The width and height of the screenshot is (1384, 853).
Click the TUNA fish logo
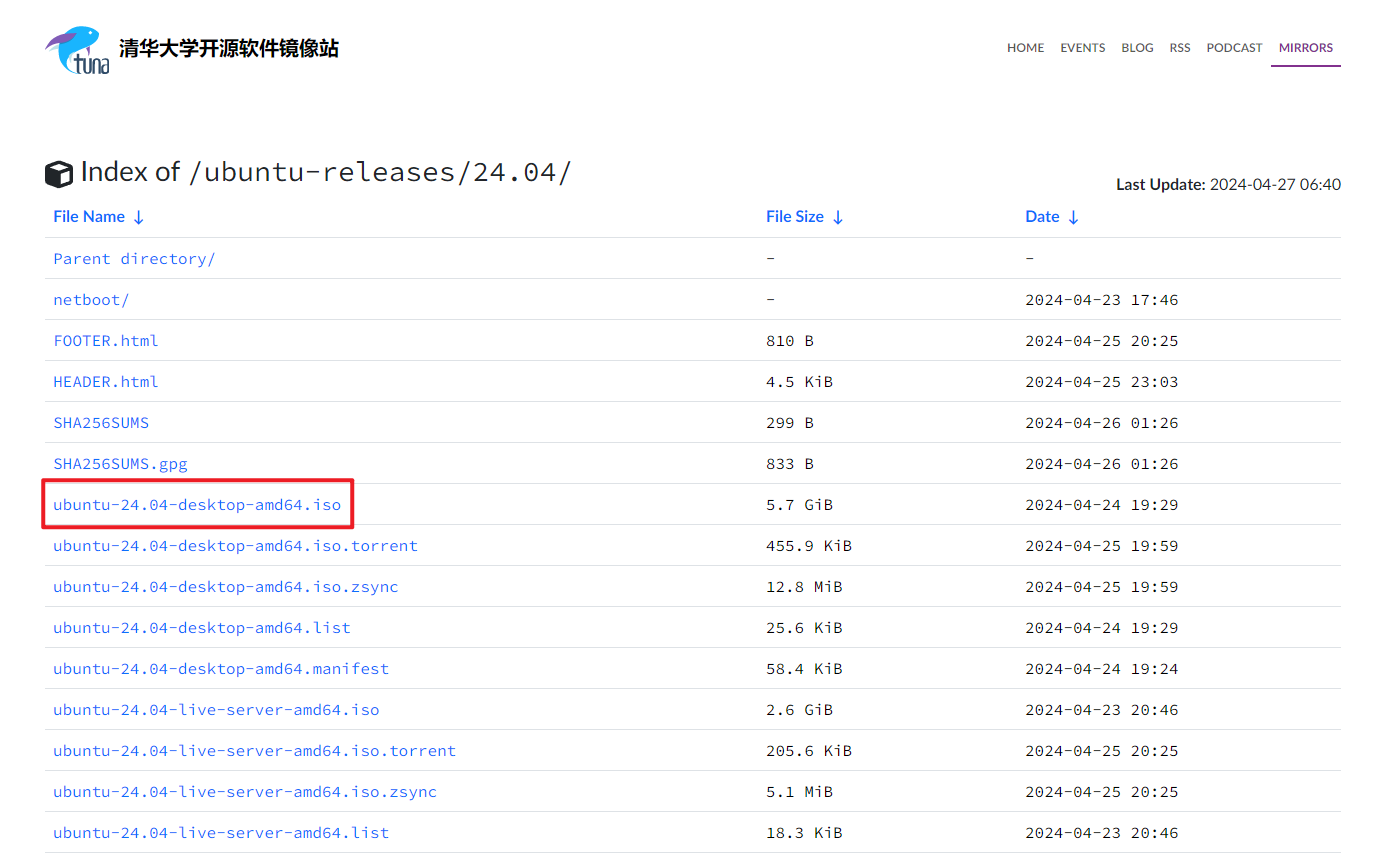(x=77, y=50)
